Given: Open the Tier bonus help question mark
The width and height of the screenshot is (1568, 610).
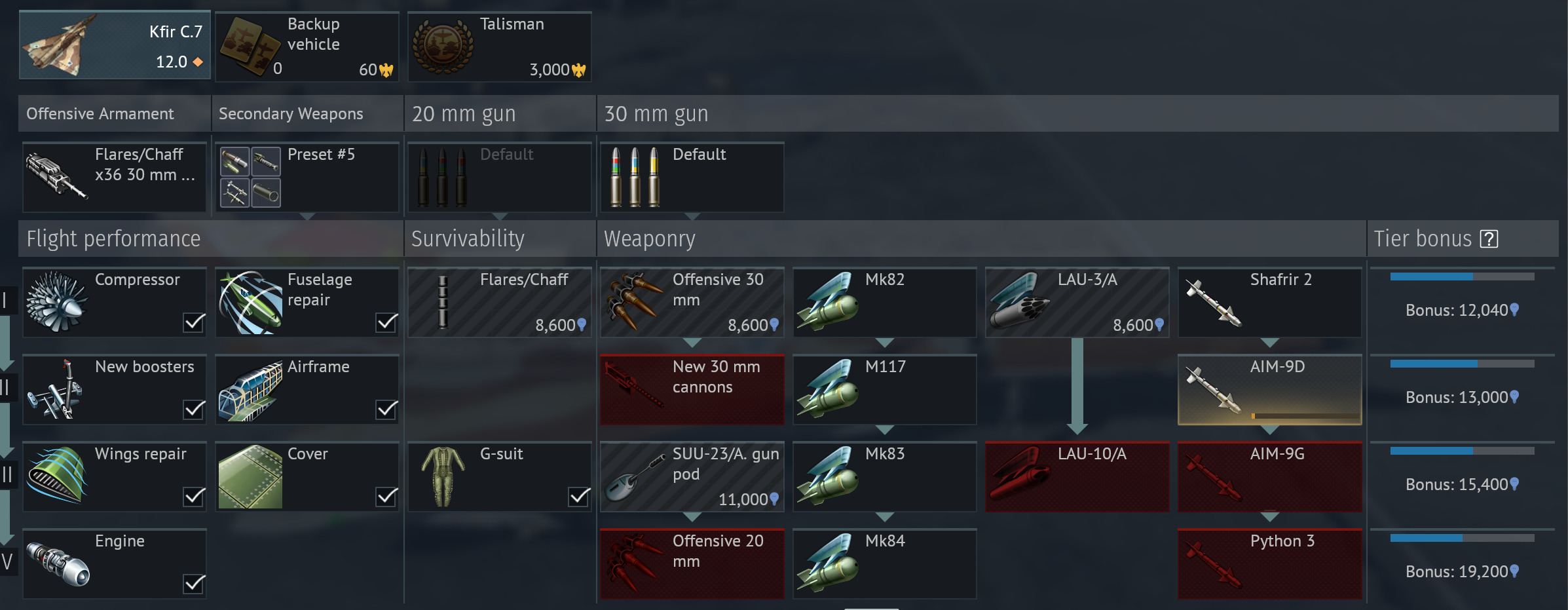Looking at the screenshot, I should pyautogui.click(x=1489, y=238).
